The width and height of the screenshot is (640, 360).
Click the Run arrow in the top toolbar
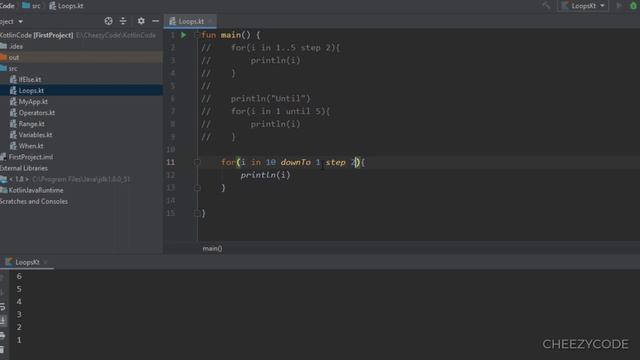coord(619,6)
